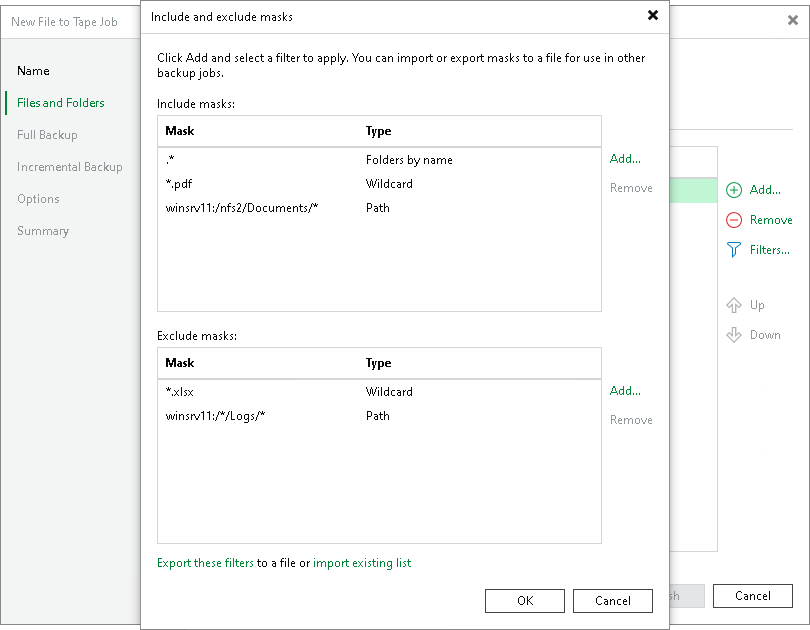Click the Down arrow icon in wizard
The height and width of the screenshot is (630, 810).
(734, 335)
